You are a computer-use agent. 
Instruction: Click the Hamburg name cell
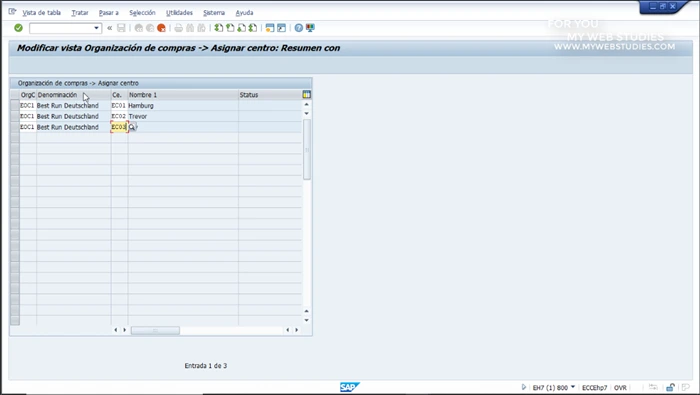[x=183, y=106]
